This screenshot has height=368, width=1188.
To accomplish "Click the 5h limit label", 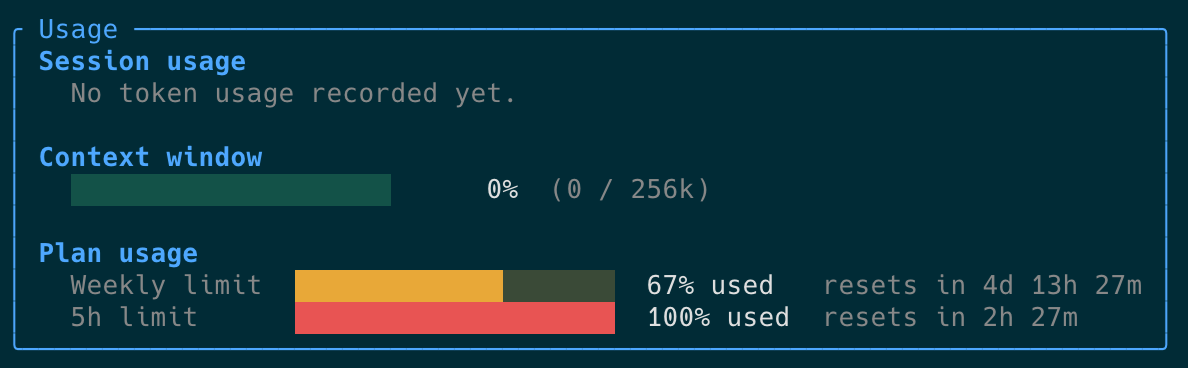I will coord(134,317).
